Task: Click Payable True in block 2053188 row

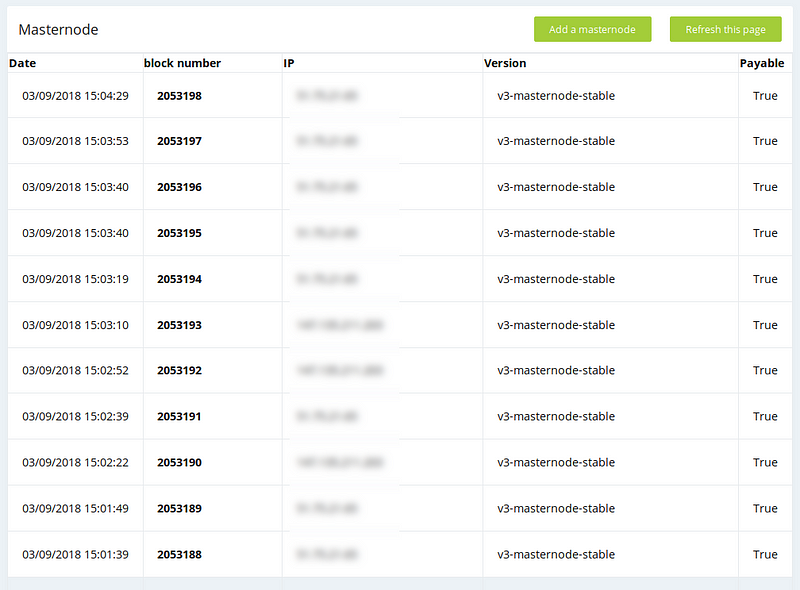Action: tap(765, 554)
